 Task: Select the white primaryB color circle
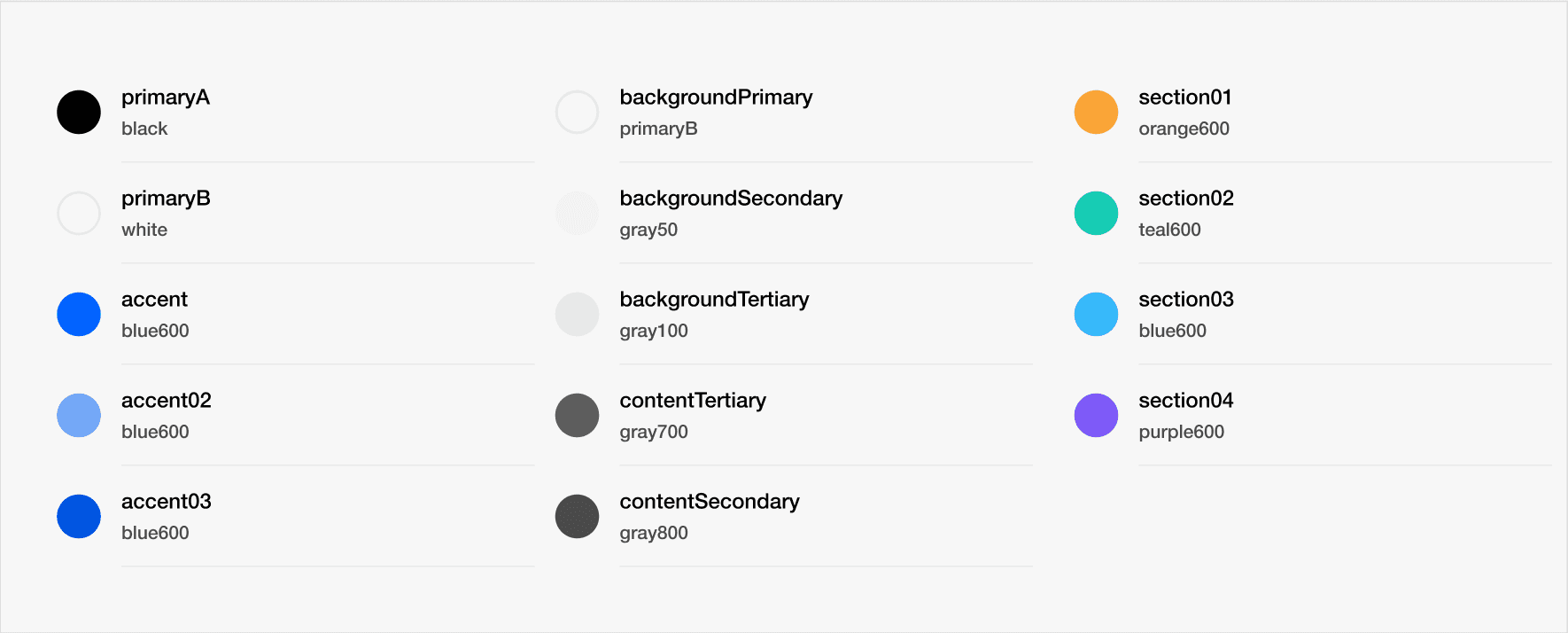(x=79, y=214)
